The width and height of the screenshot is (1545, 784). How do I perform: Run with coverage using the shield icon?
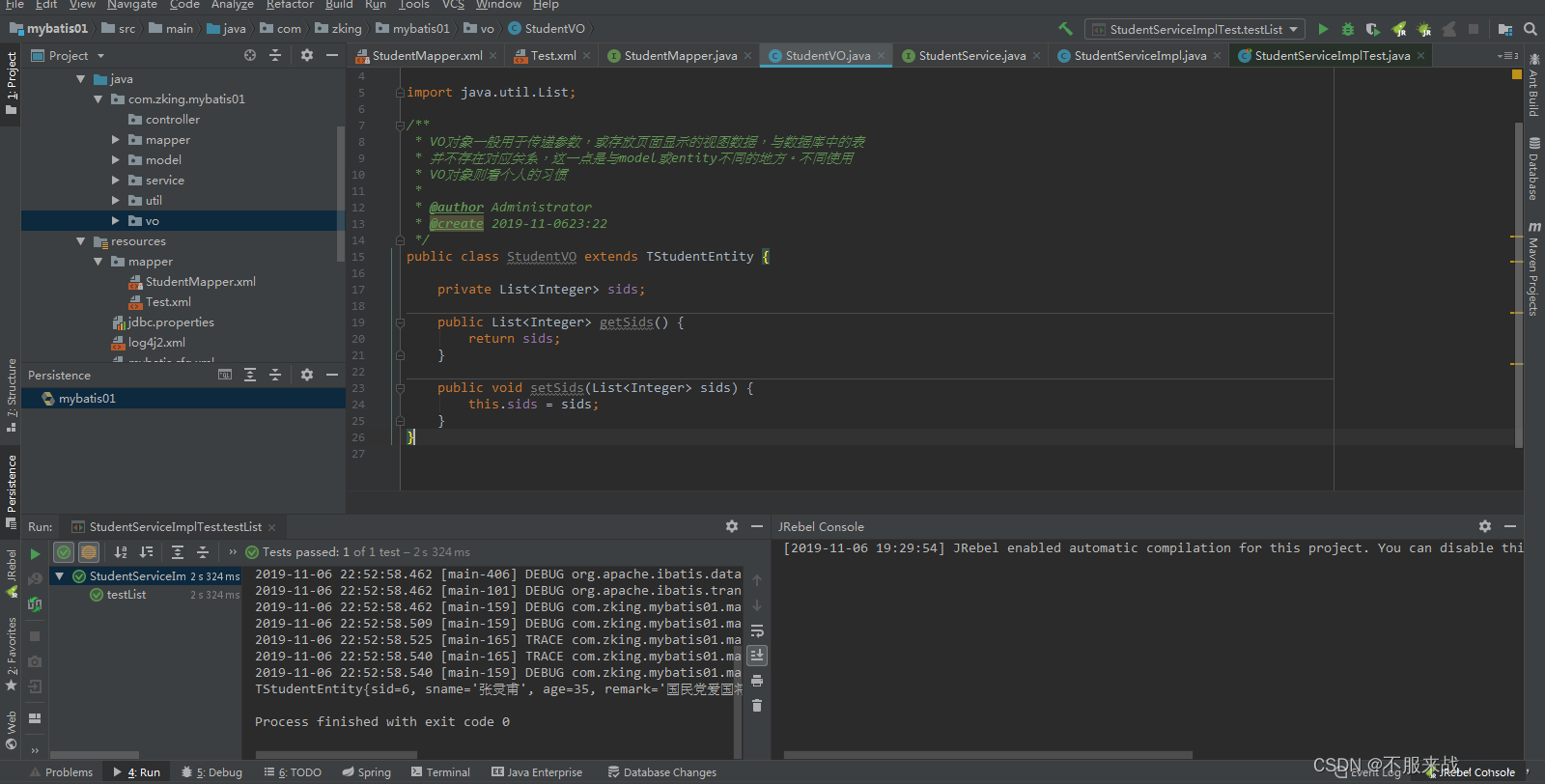point(1373,29)
